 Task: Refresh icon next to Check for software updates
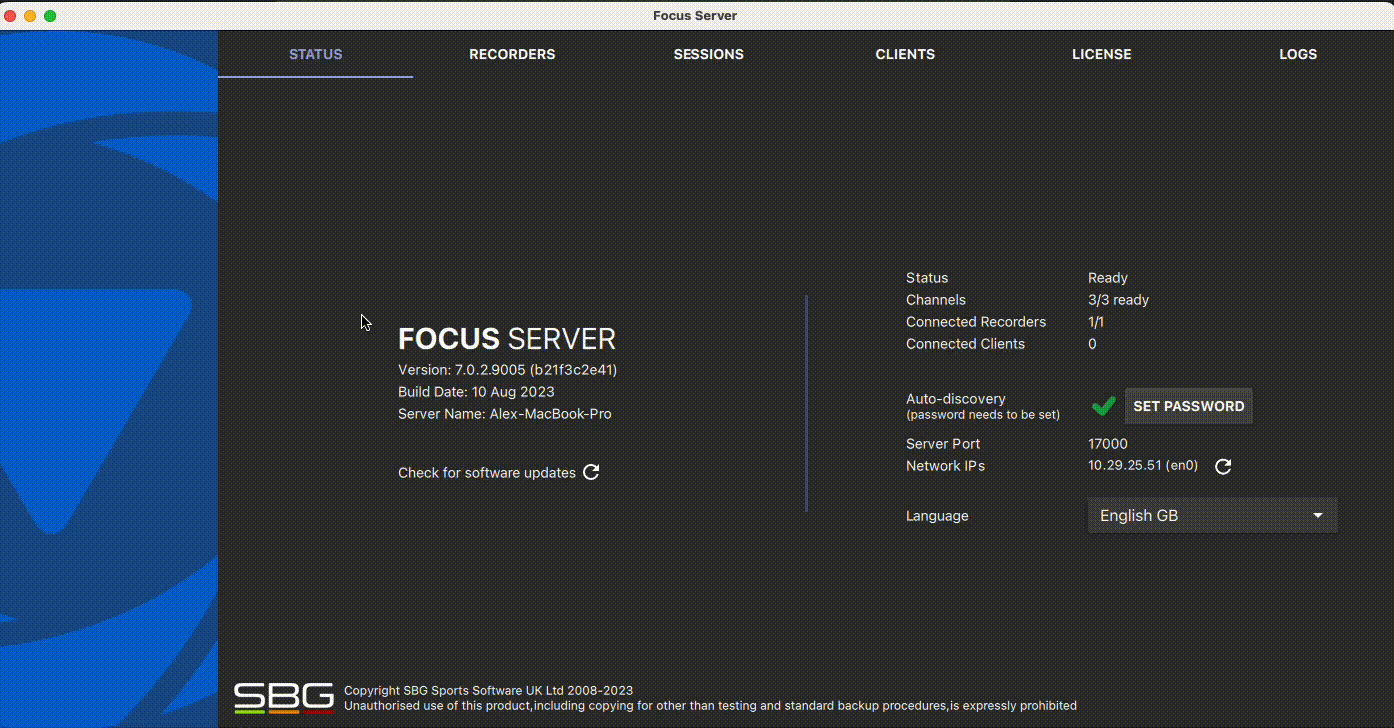(591, 472)
